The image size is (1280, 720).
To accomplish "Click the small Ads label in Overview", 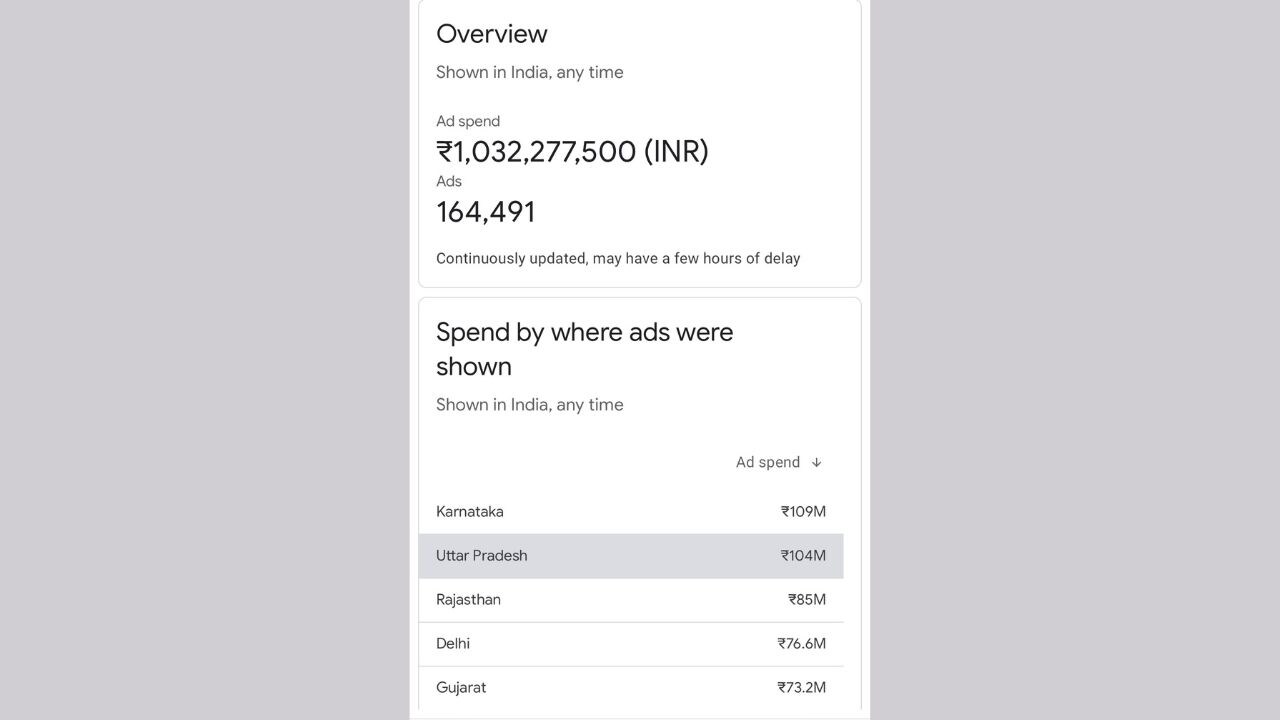I will pos(449,181).
